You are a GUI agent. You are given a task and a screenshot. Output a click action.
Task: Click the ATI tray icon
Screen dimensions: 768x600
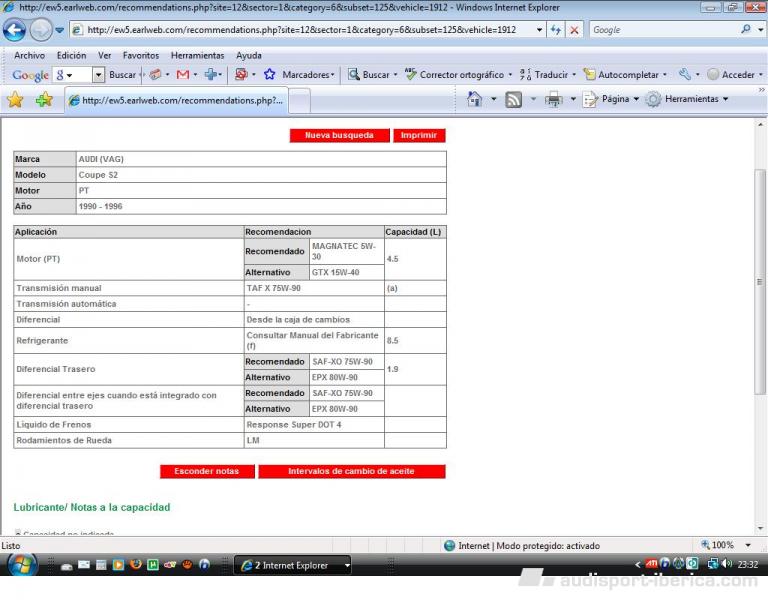[x=651, y=564]
